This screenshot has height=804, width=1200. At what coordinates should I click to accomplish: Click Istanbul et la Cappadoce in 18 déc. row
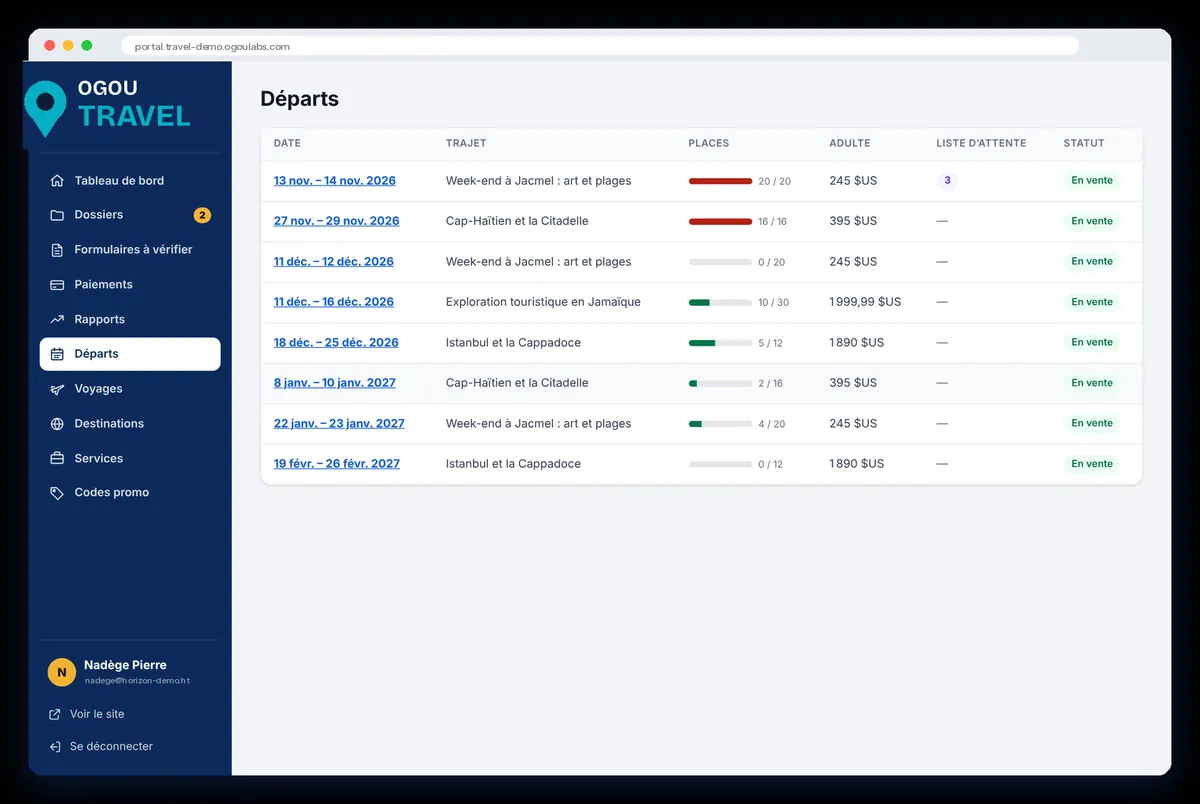tap(513, 343)
